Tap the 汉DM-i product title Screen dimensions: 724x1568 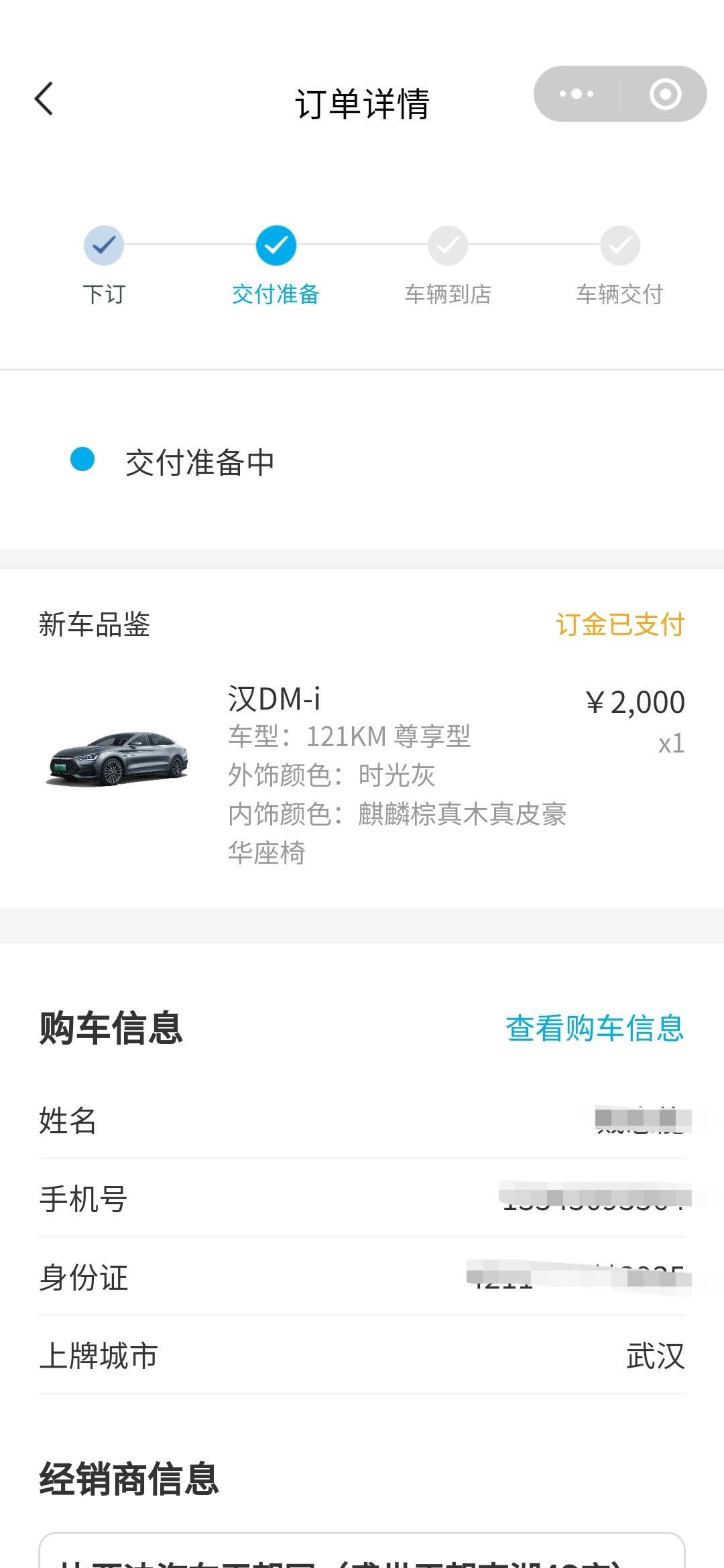point(274,699)
